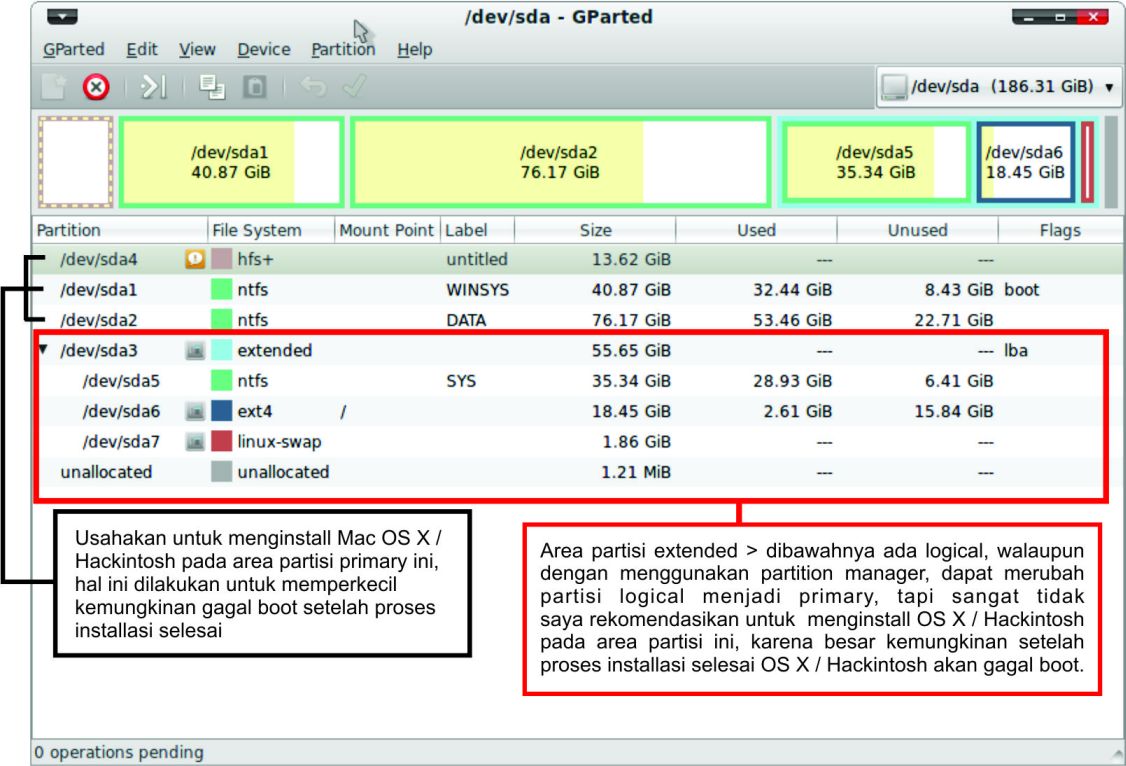The height and width of the screenshot is (766, 1126).
Task: Select /dev/sda5 block in disk map
Action: [x=875, y=162]
